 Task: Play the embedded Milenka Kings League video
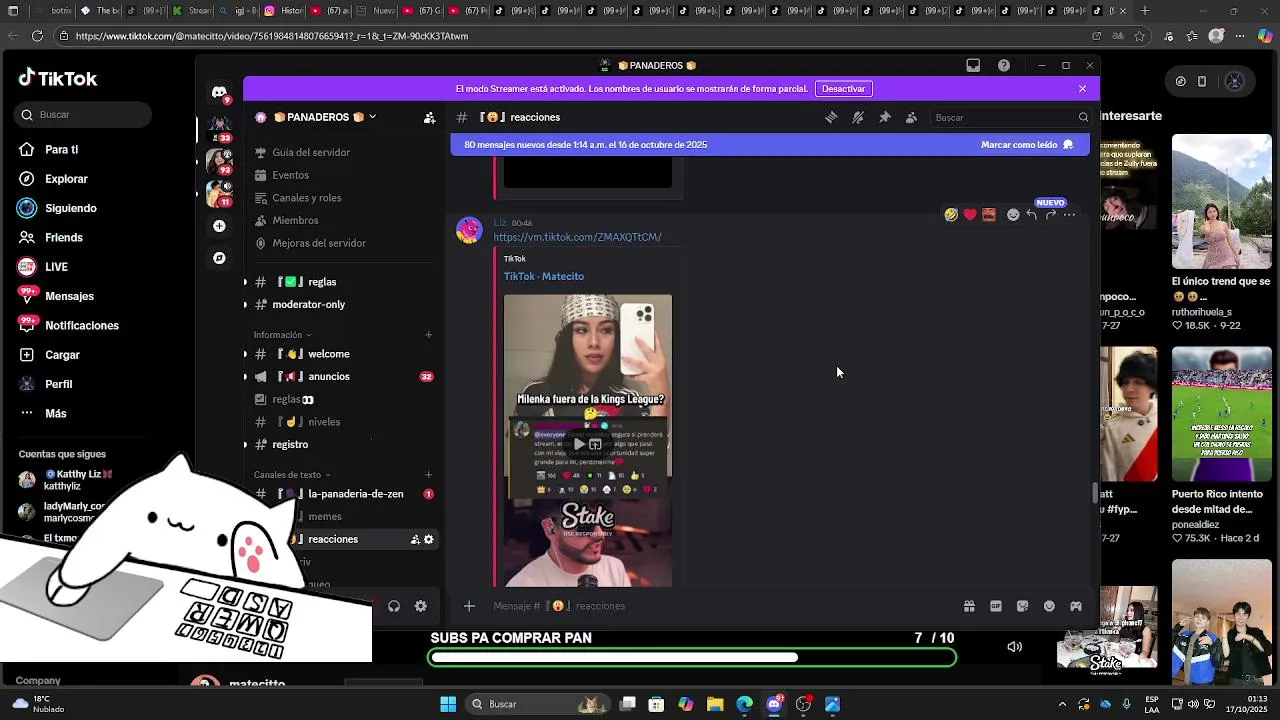tap(579, 443)
